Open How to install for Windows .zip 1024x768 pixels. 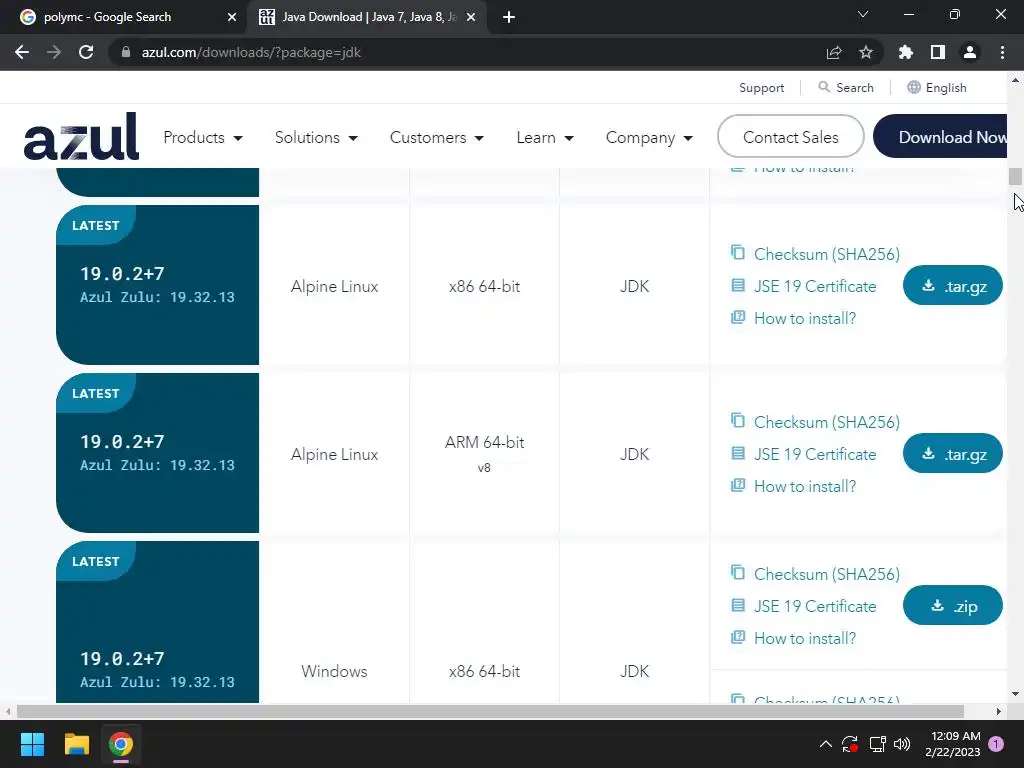tap(805, 638)
